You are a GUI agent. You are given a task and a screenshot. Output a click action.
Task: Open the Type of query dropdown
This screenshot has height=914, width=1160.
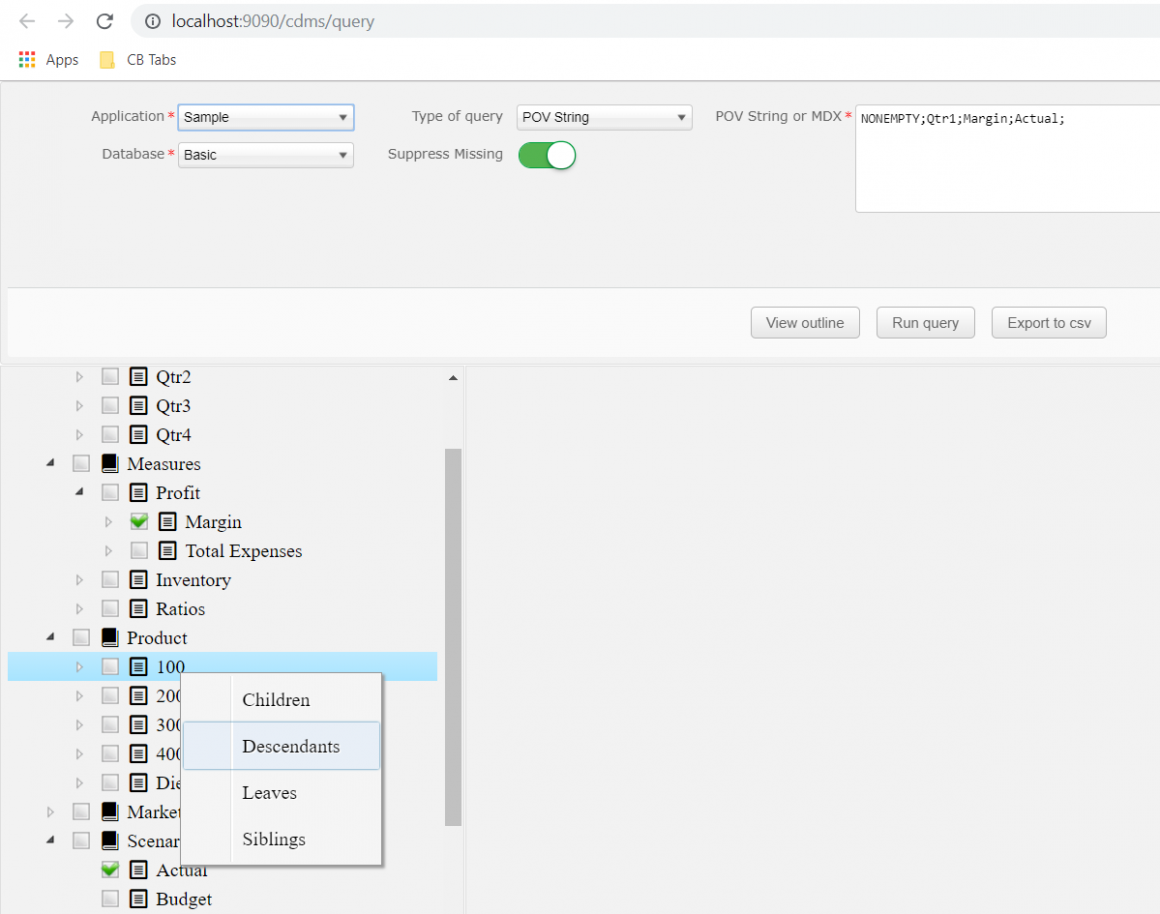click(x=604, y=117)
